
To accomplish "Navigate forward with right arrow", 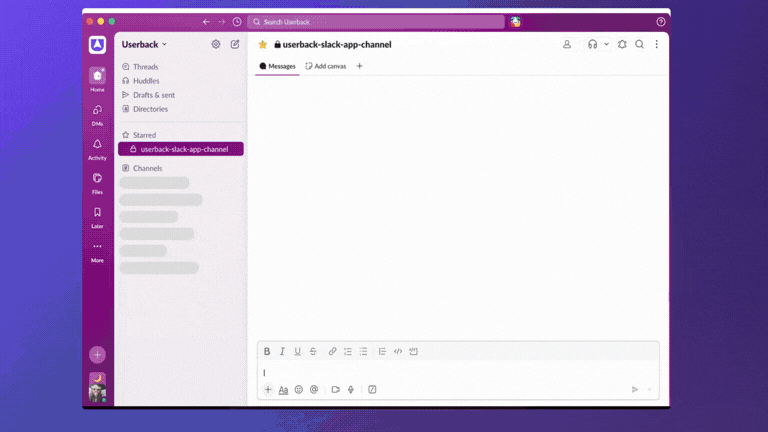I will pos(221,22).
